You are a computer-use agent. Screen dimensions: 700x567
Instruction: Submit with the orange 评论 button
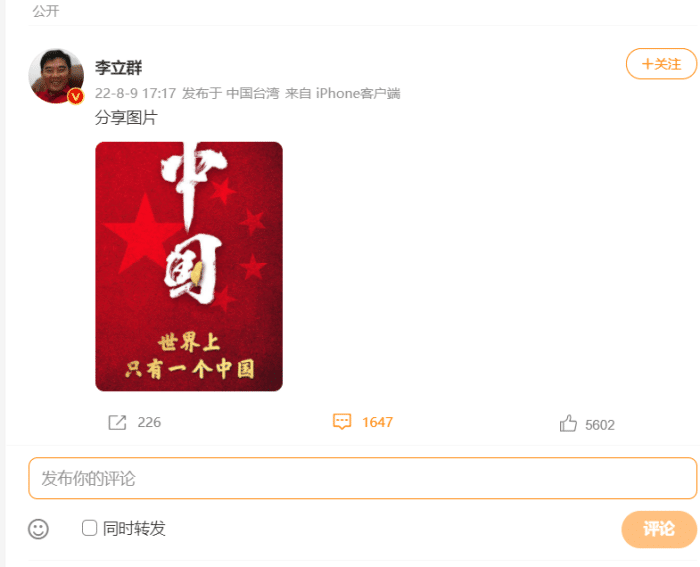click(x=659, y=529)
